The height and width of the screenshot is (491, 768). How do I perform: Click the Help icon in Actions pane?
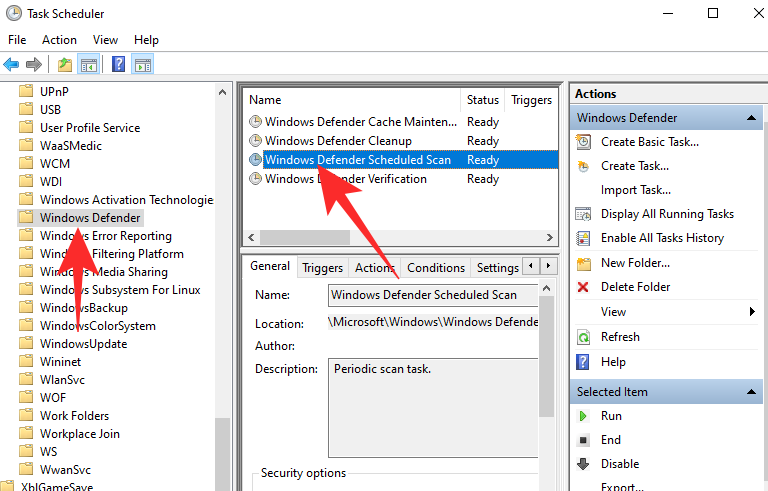point(583,362)
